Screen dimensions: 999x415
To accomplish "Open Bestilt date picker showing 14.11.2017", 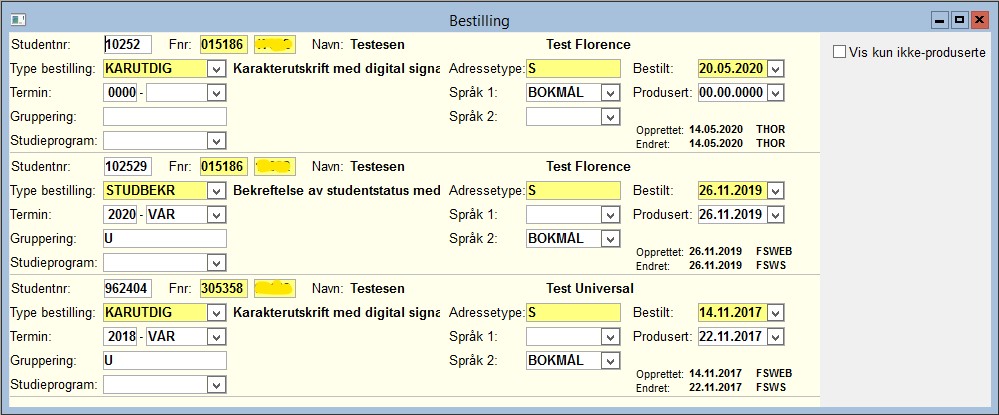I will coord(775,313).
